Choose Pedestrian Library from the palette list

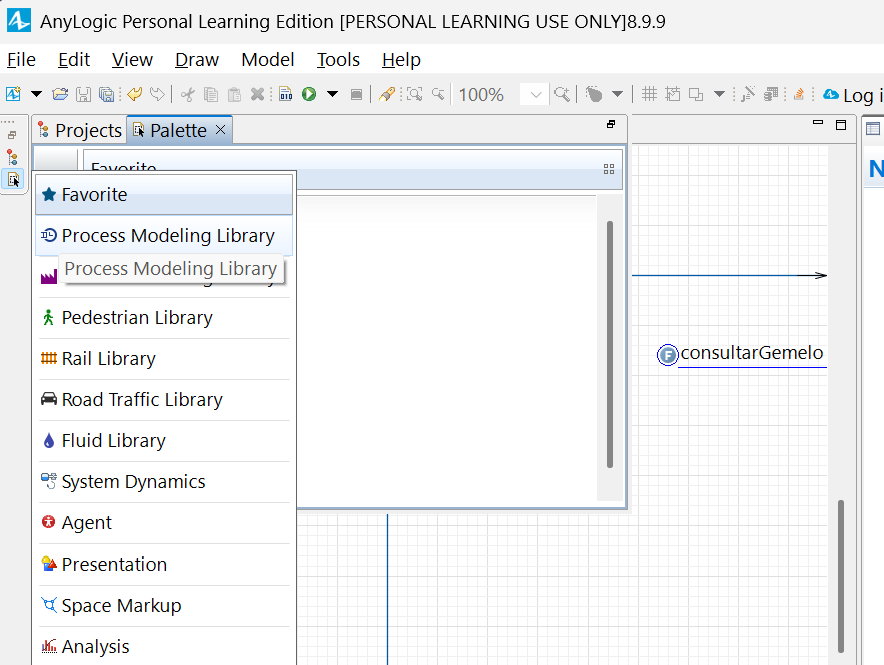coord(164,318)
